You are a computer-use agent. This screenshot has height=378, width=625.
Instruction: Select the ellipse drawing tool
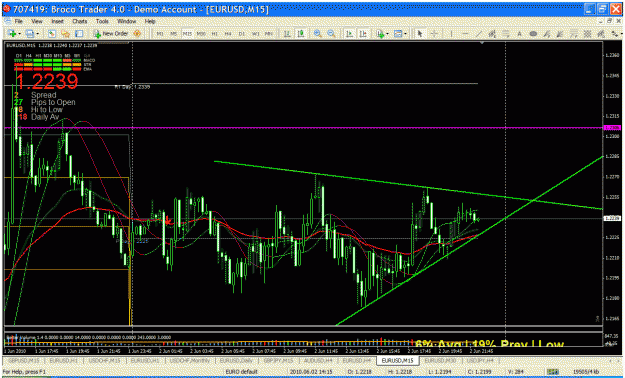(x=533, y=34)
